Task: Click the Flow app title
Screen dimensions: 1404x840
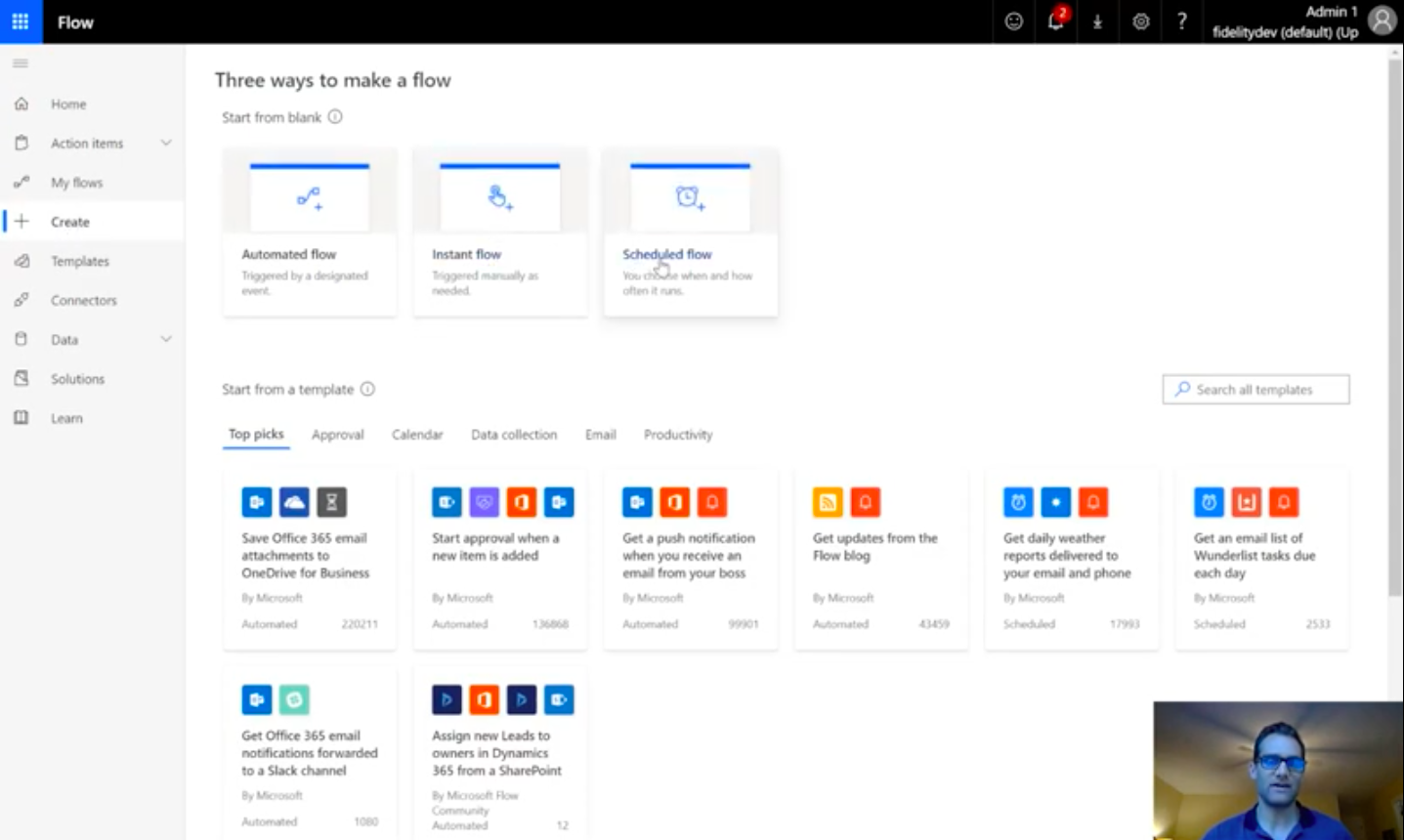Action: pos(75,22)
